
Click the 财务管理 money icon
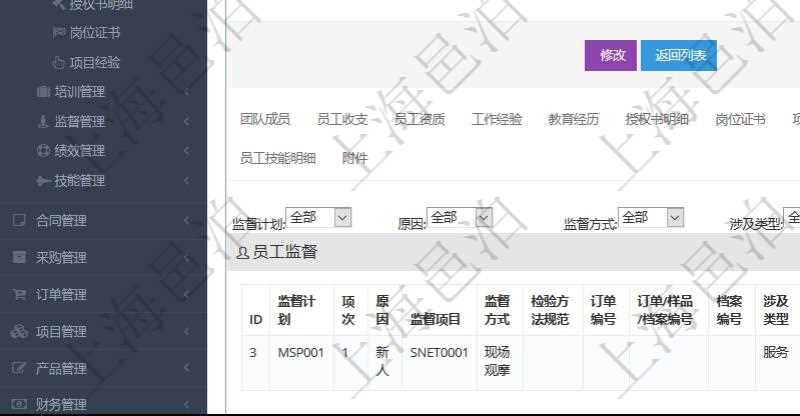point(19,404)
